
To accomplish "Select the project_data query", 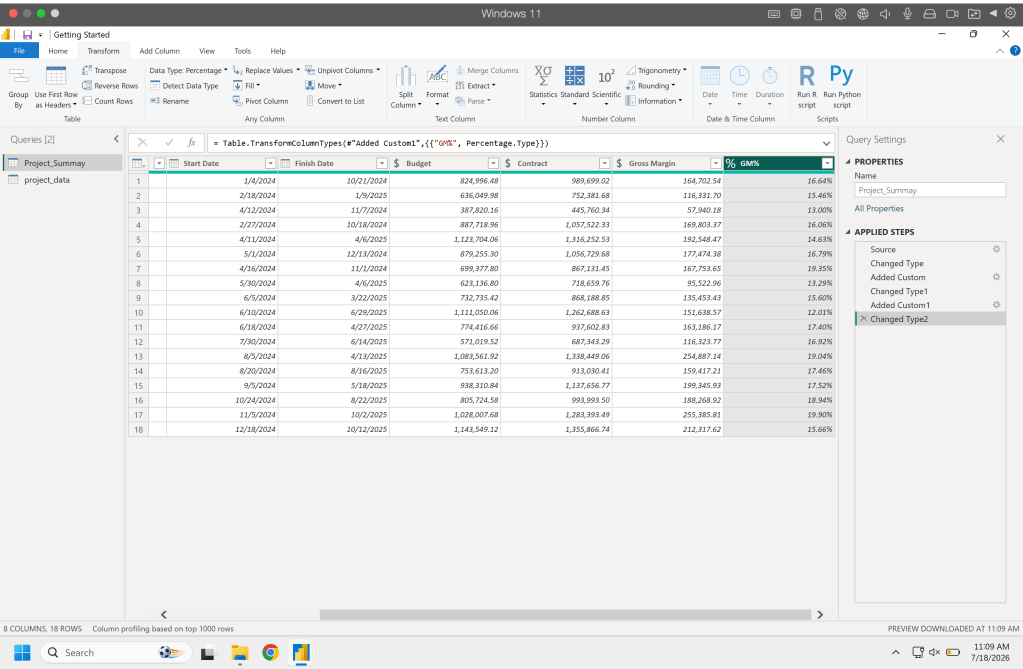I will [63, 179].
